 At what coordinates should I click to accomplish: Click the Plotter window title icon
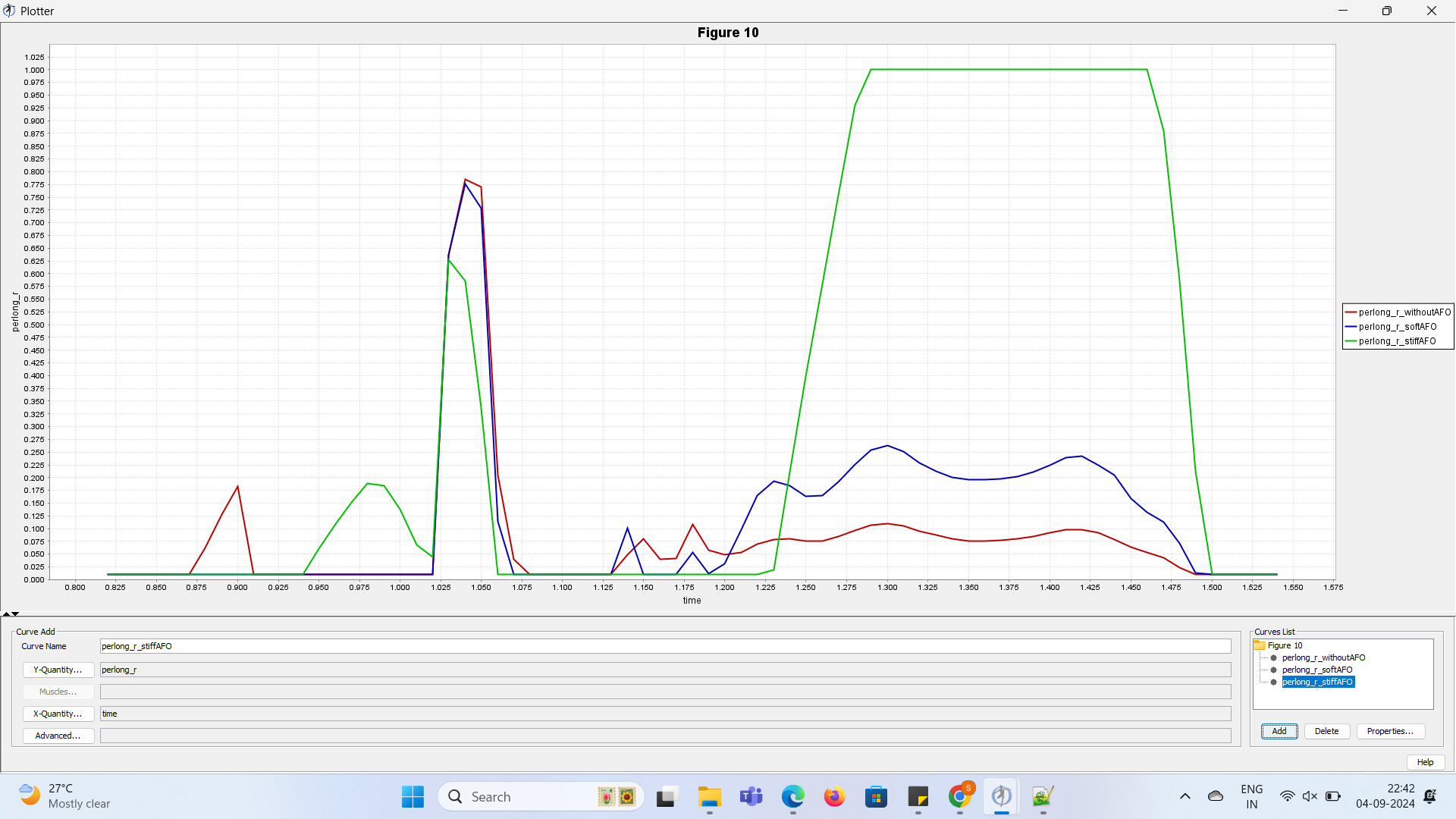click(x=9, y=11)
